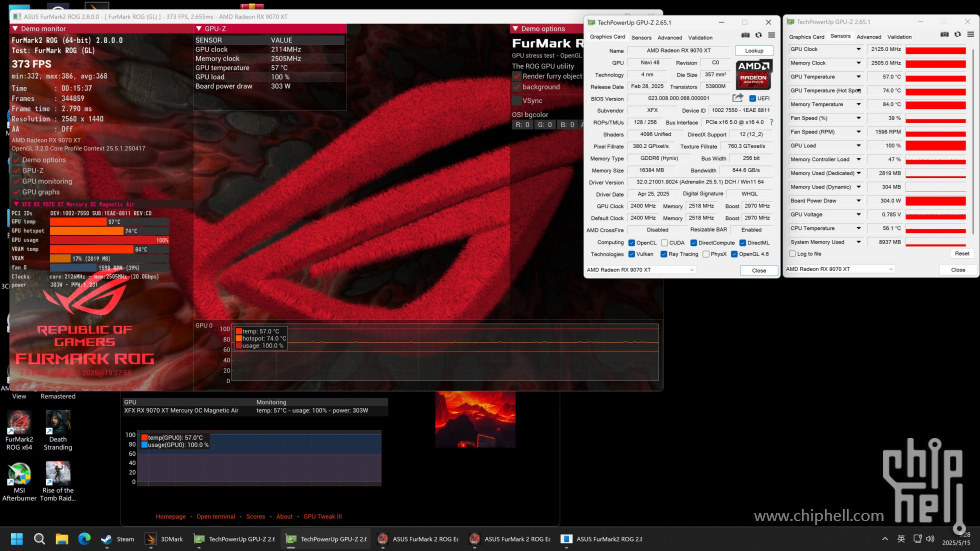Screen dimensions: 980x551
Task: Open the FurMark Homepage link
Action: pyautogui.click(x=171, y=517)
